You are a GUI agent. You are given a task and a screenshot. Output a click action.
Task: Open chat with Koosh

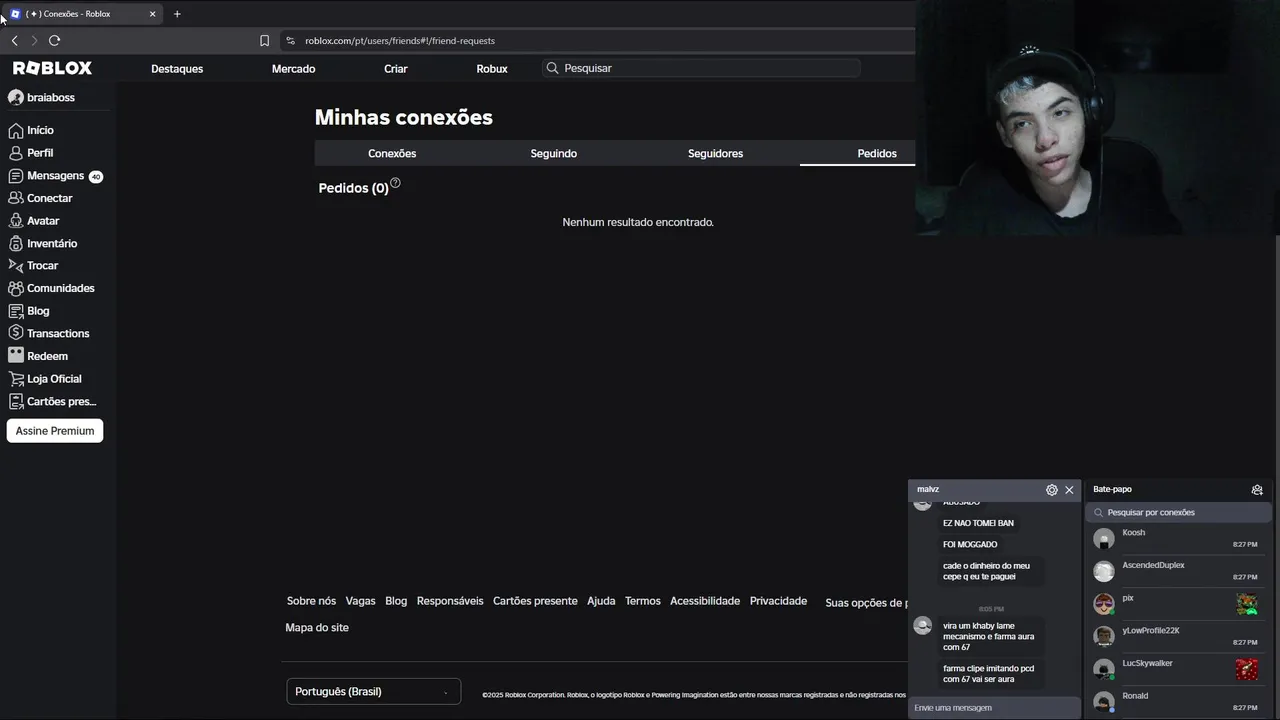[1178, 539]
